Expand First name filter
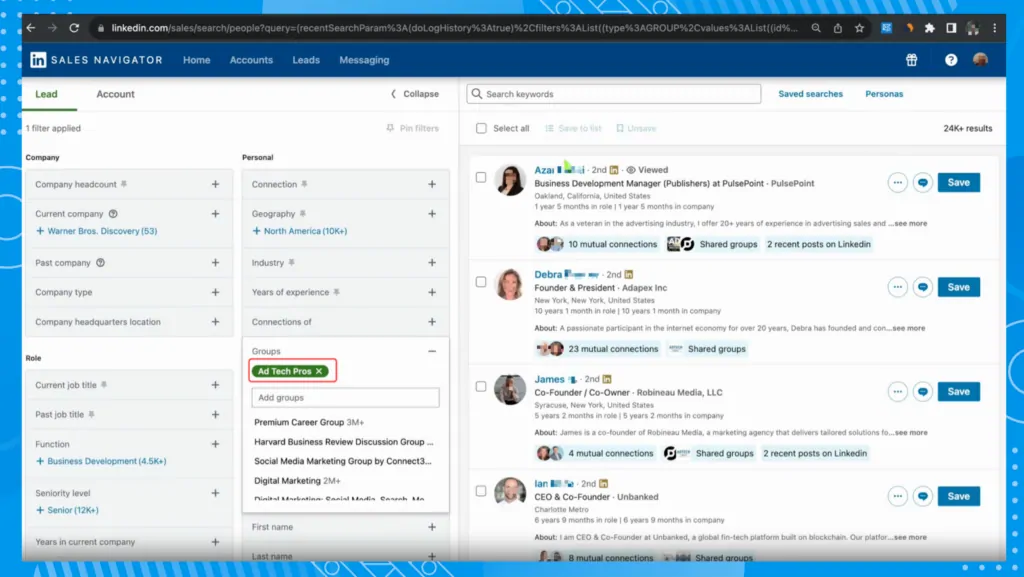Image resolution: width=1024 pixels, height=577 pixels. 432,527
